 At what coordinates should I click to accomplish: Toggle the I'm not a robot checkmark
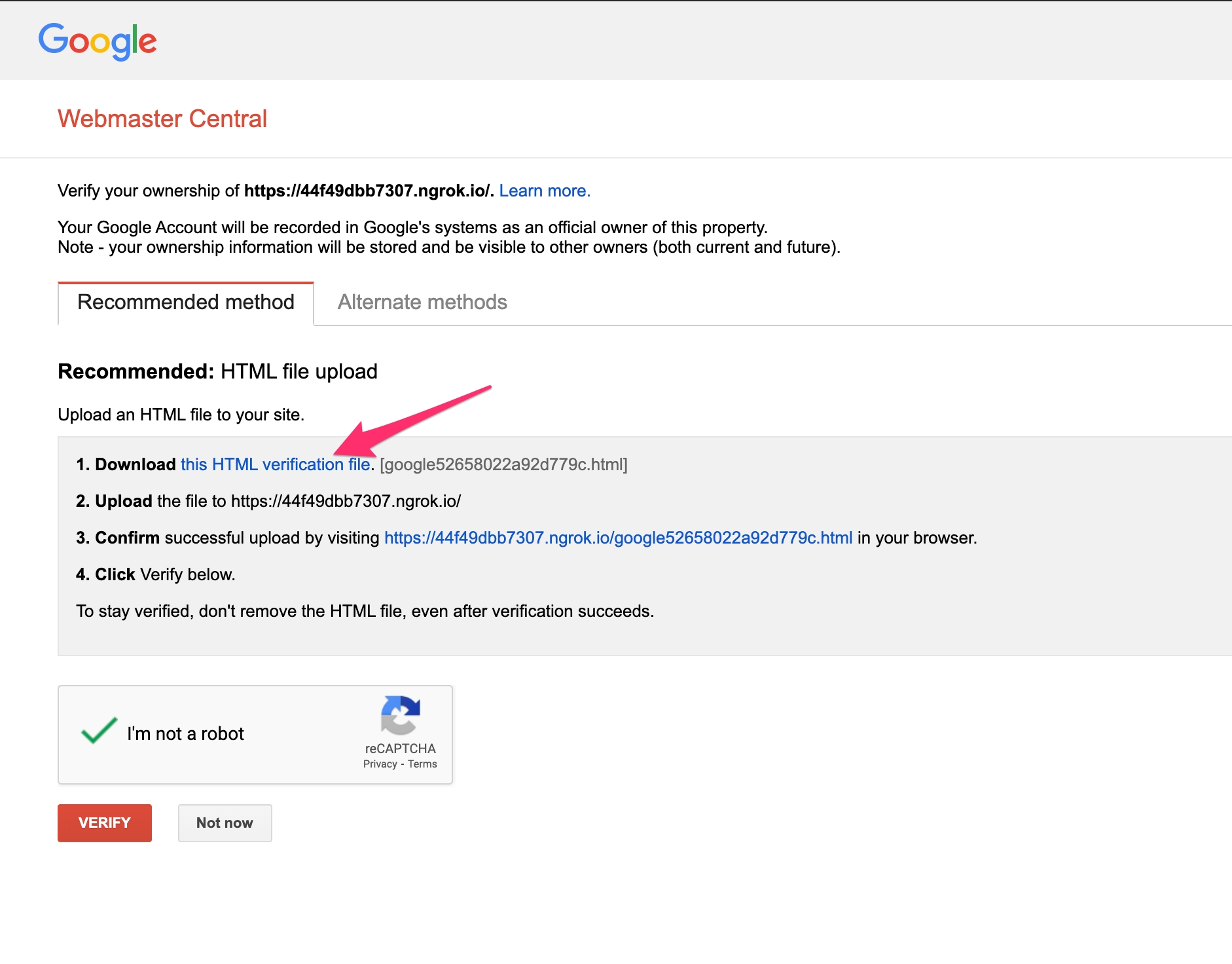[x=99, y=731]
